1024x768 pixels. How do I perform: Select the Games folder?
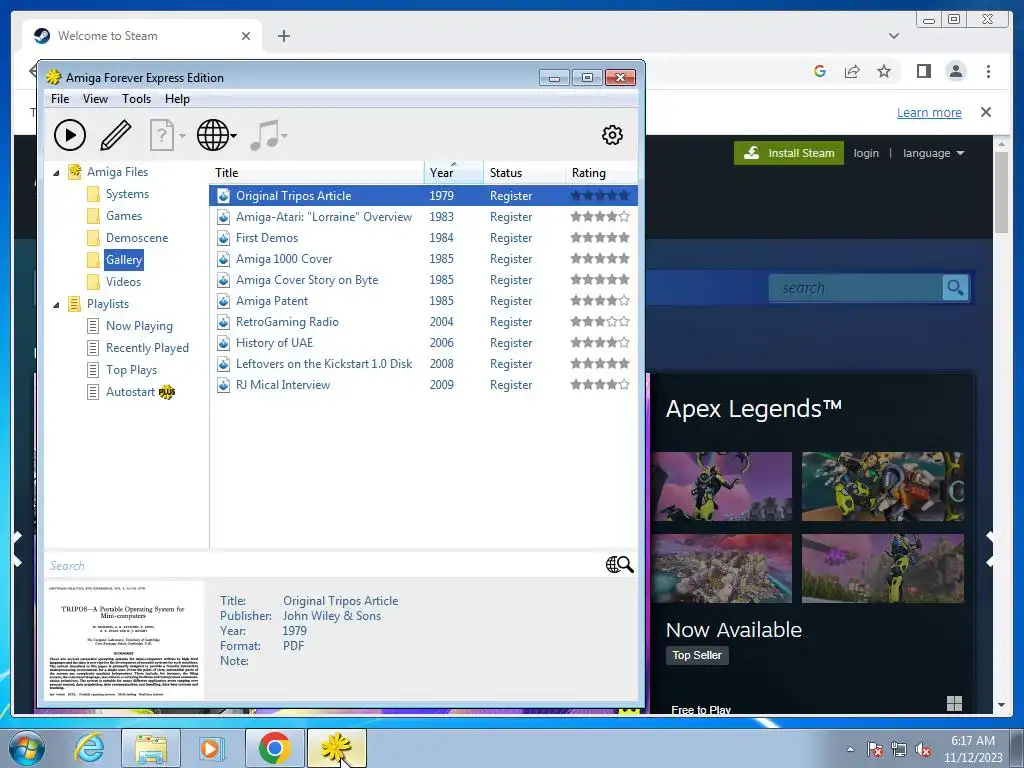point(124,216)
